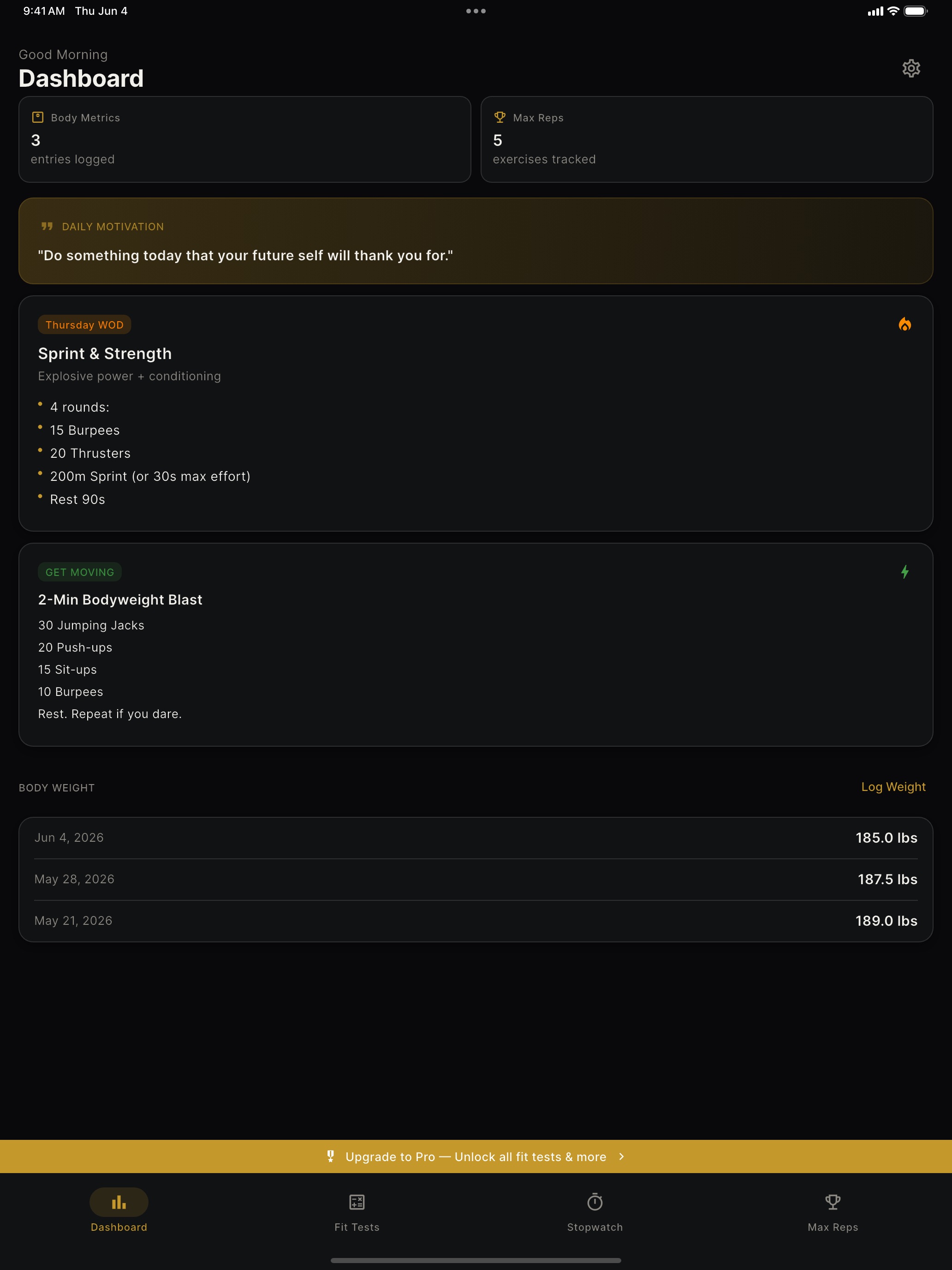Tap the Thursday WOD badge
The width and height of the screenshot is (952, 1270).
pyautogui.click(x=84, y=324)
